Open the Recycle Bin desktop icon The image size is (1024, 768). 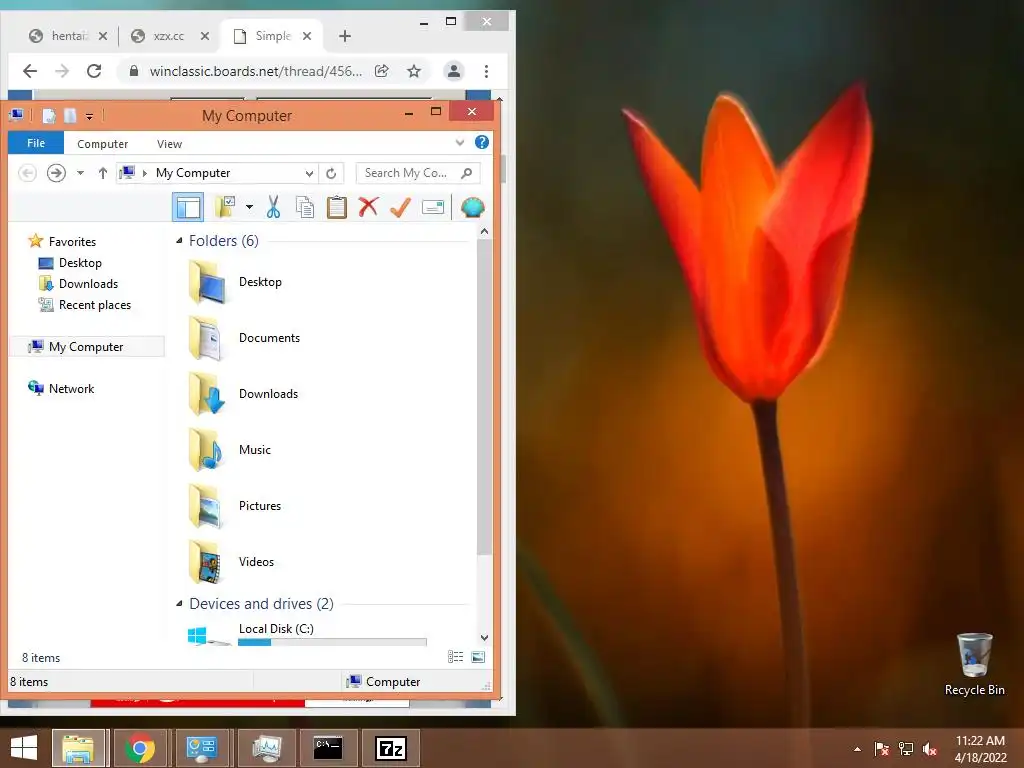pos(974,665)
